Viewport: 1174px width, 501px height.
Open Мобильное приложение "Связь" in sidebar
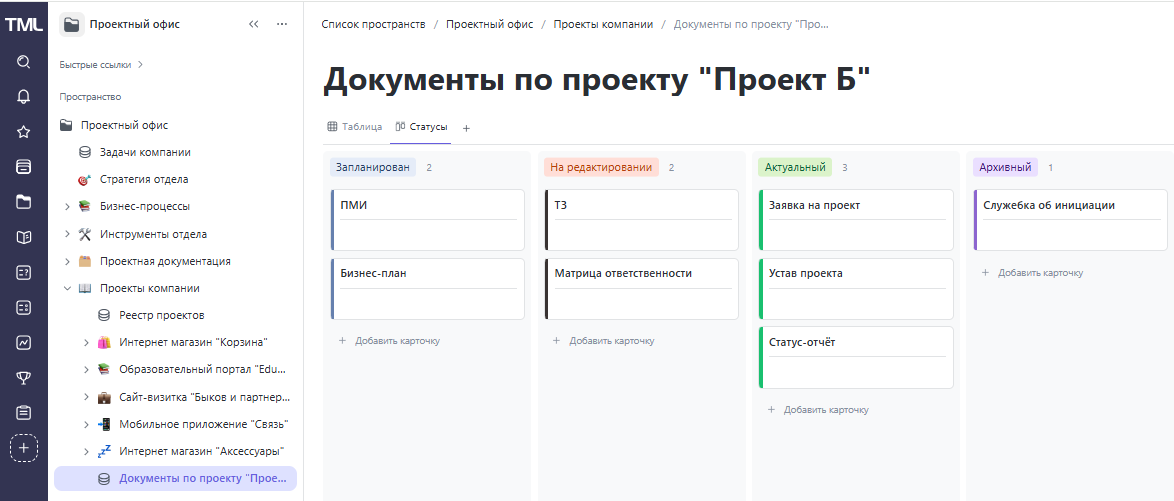(x=204, y=425)
